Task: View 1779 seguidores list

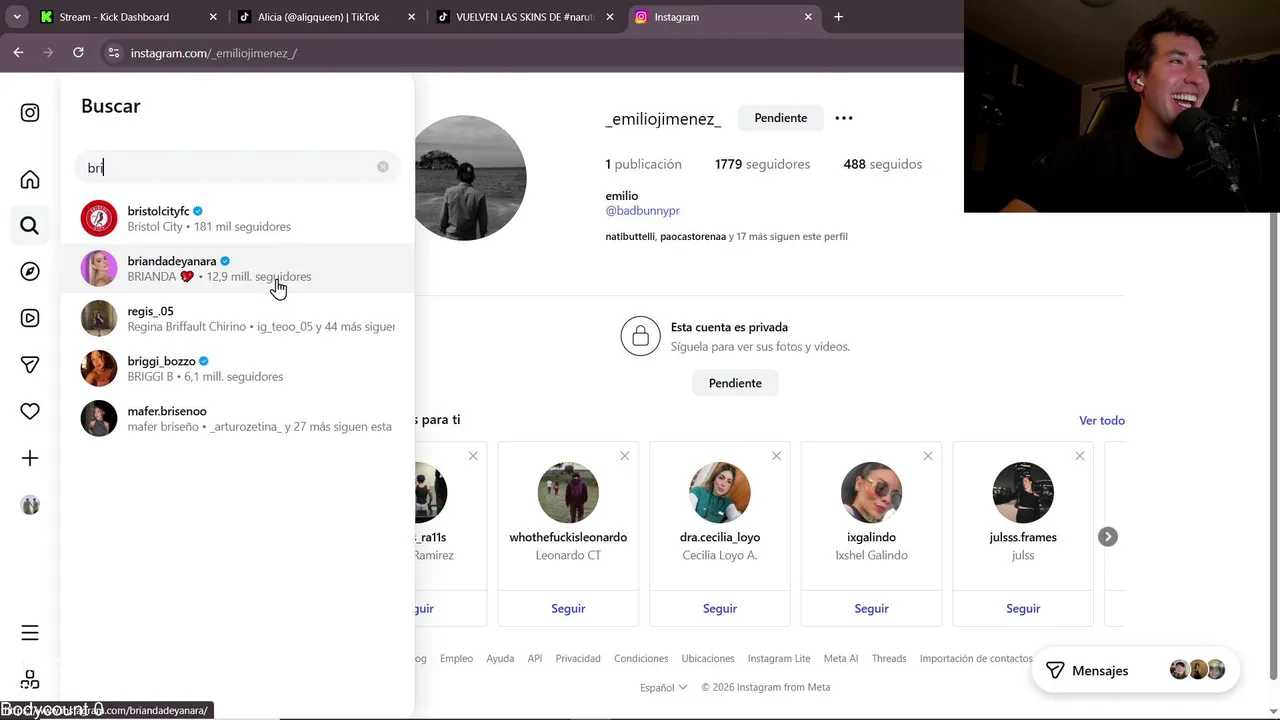Action: 763,164
